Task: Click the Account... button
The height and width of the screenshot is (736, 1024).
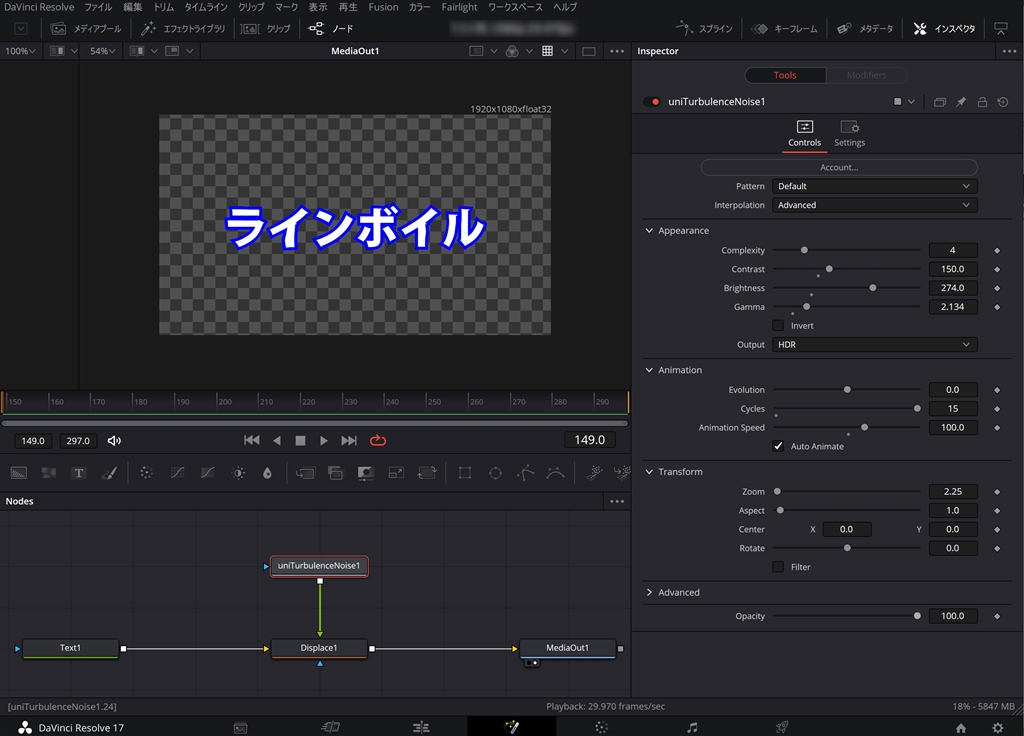Action: (x=839, y=167)
